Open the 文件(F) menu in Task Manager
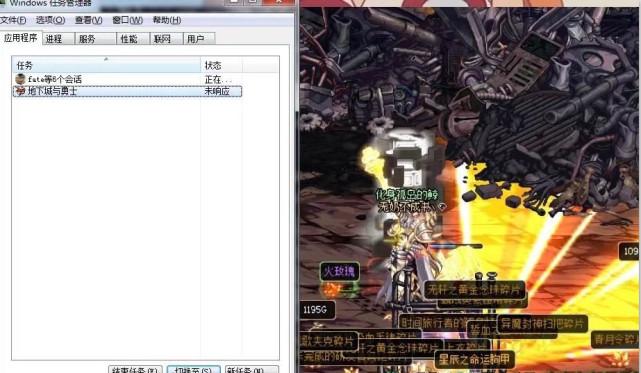Screen dimensions: 641x373 click(13, 20)
